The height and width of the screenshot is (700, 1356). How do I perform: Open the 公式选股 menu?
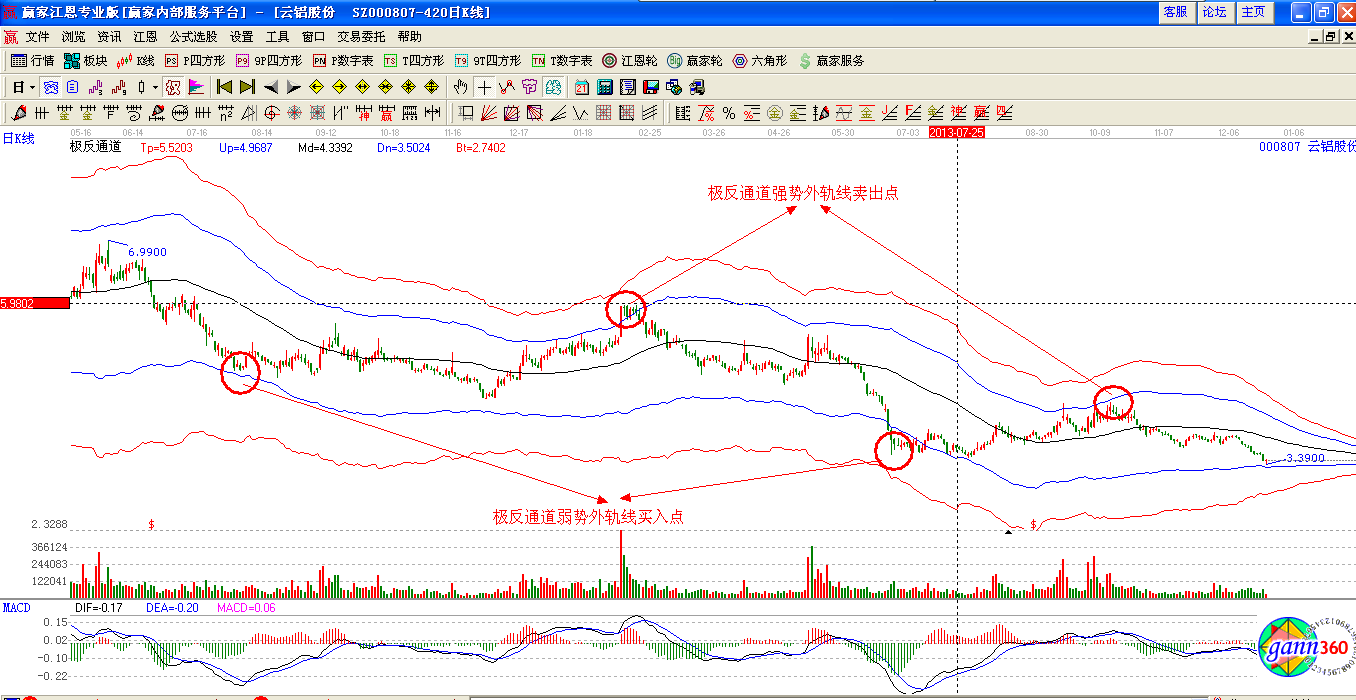pos(193,36)
